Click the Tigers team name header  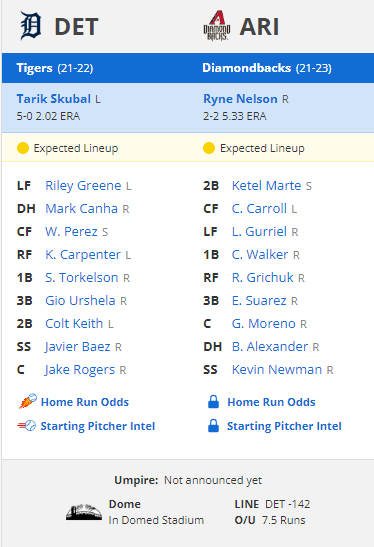34,68
